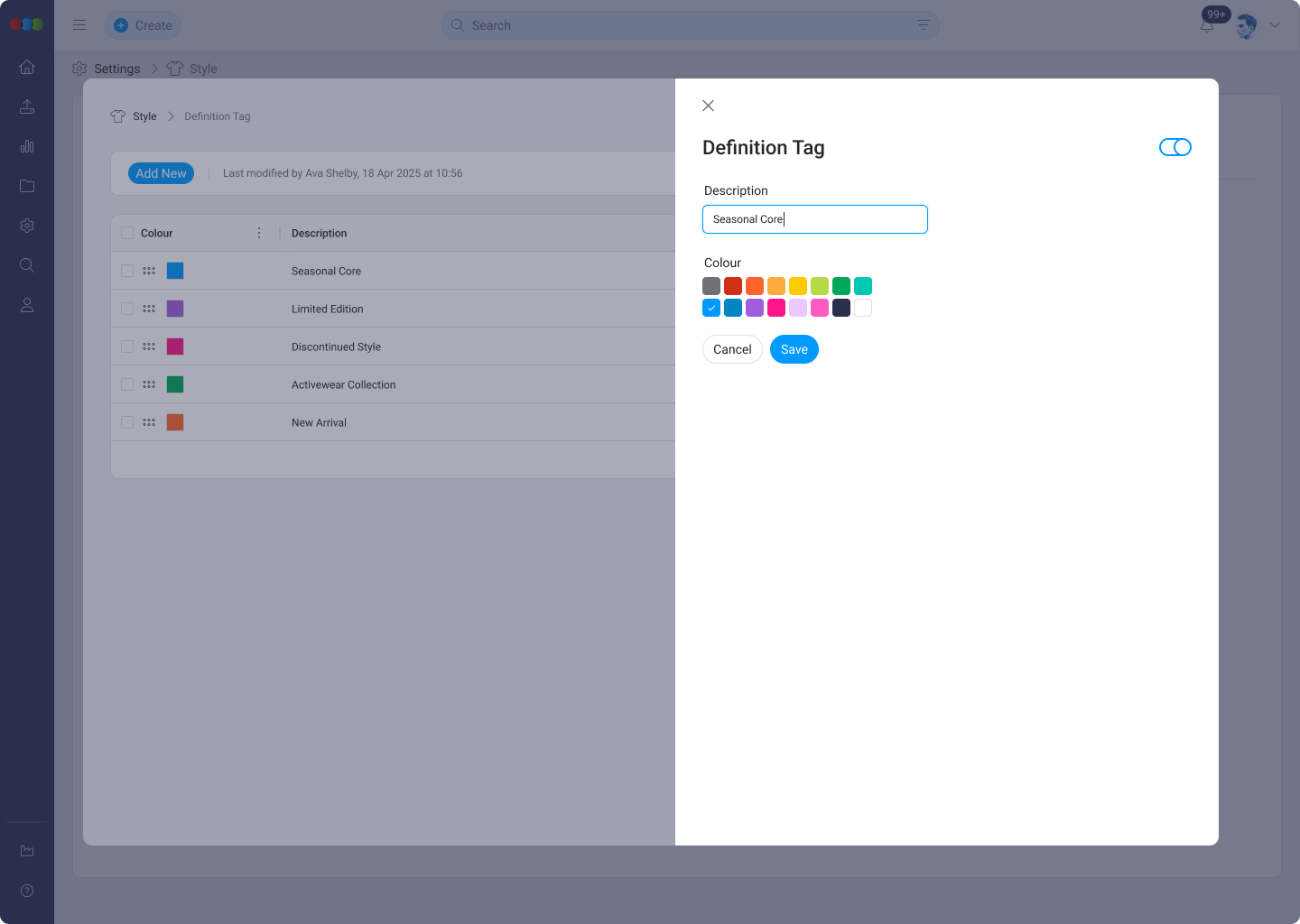Navigate to Style breadcrumb in panel
The width and height of the screenshot is (1300, 924).
[144, 116]
